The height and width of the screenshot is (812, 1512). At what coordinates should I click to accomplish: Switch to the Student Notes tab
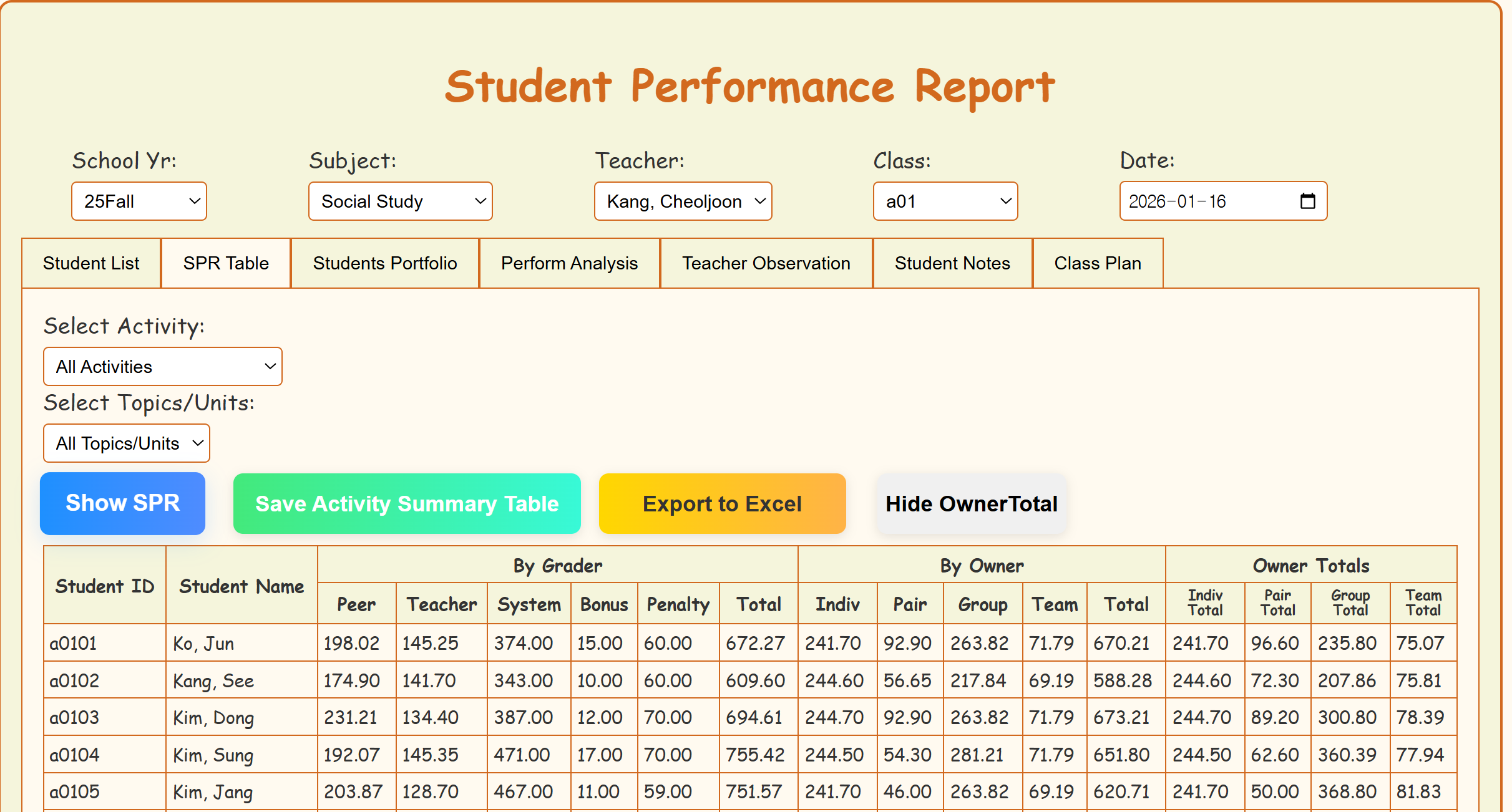click(952, 263)
